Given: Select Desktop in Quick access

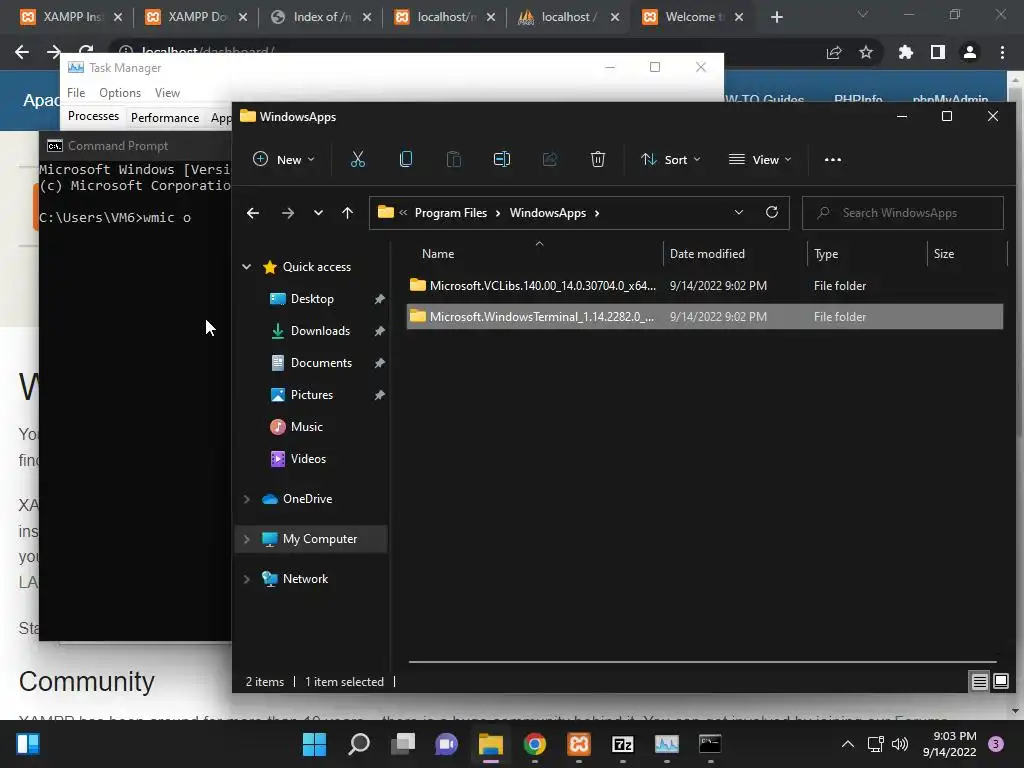Looking at the screenshot, I should click(312, 298).
